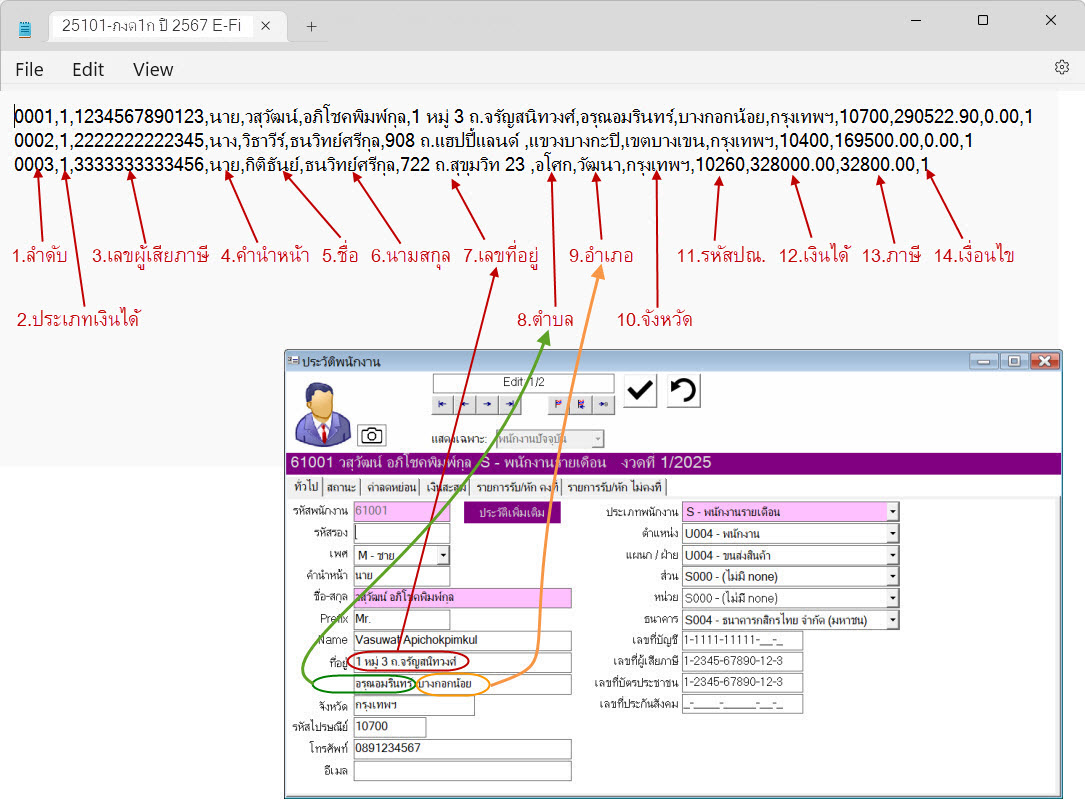Click the new tab plus button
The height and width of the screenshot is (801, 1085).
pos(310,28)
